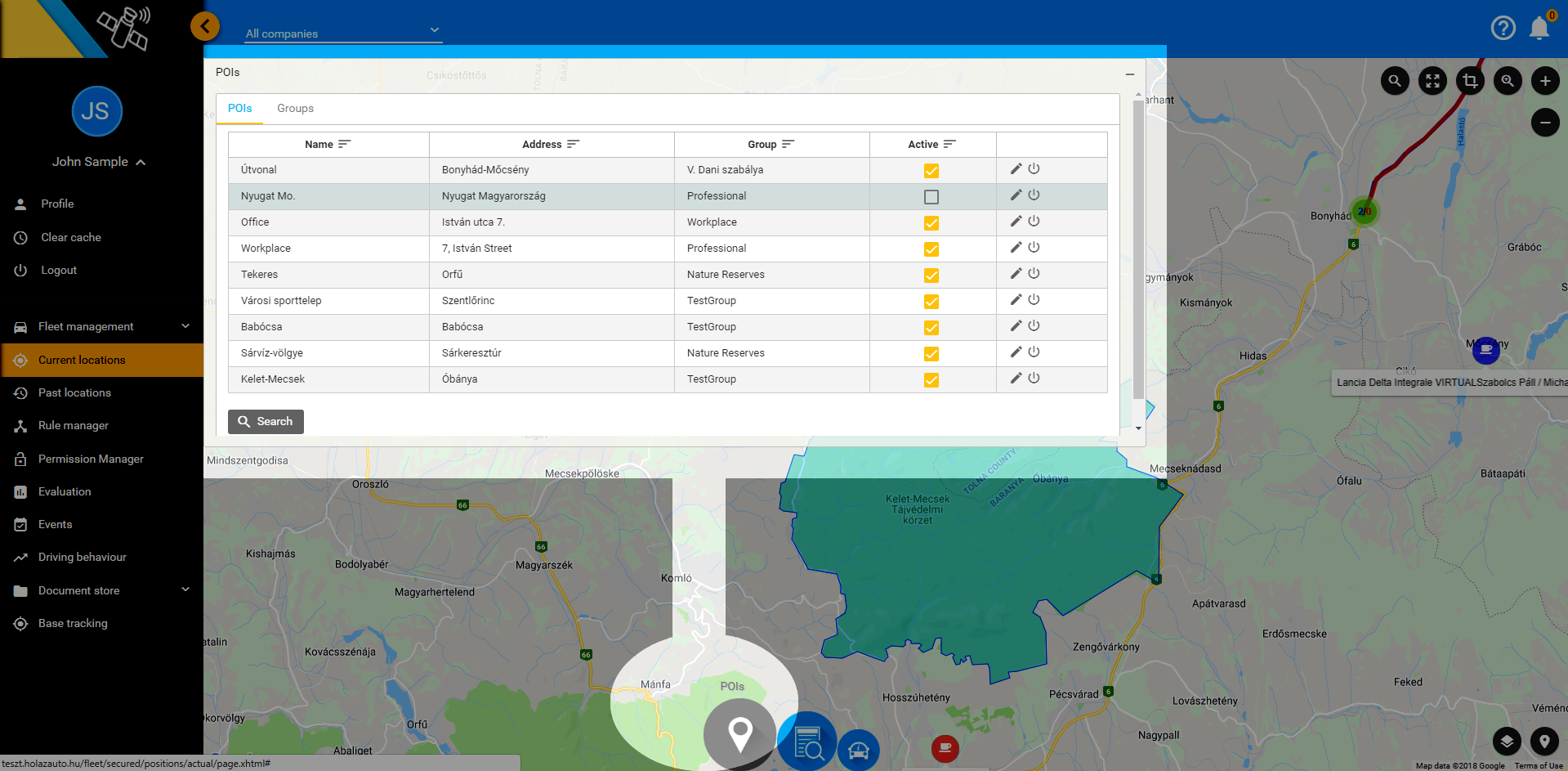This screenshot has height=771, width=1568.
Task: Open the help question mark icon
Action: pyautogui.click(x=1503, y=29)
